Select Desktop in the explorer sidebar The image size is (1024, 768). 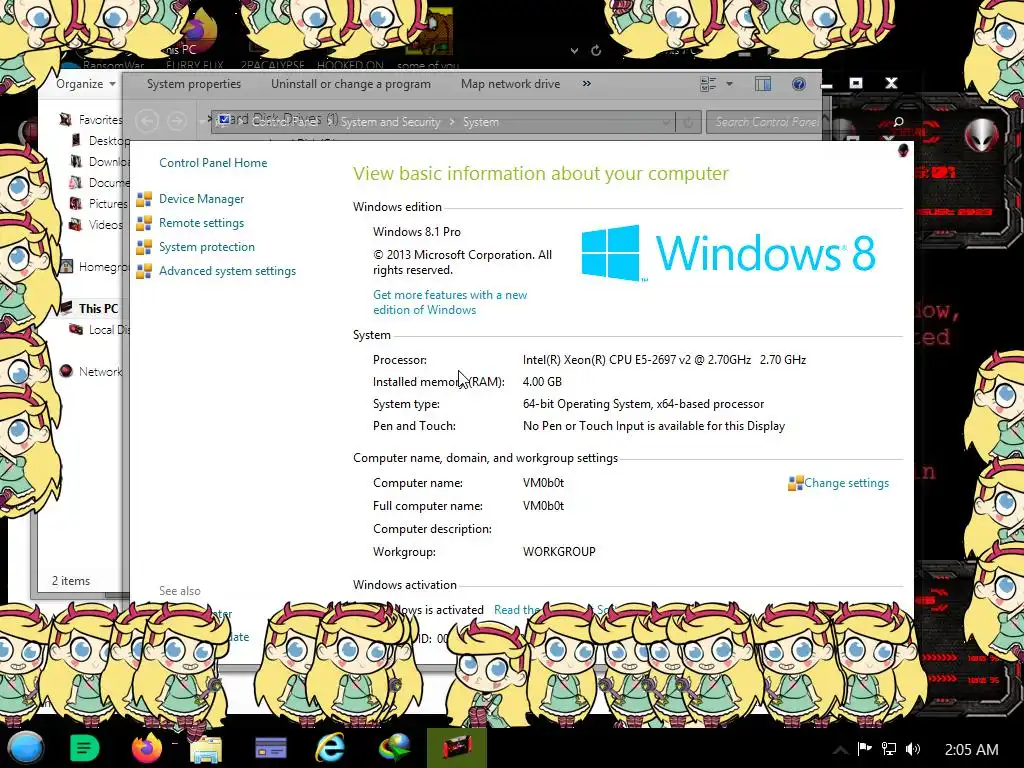[x=108, y=140]
